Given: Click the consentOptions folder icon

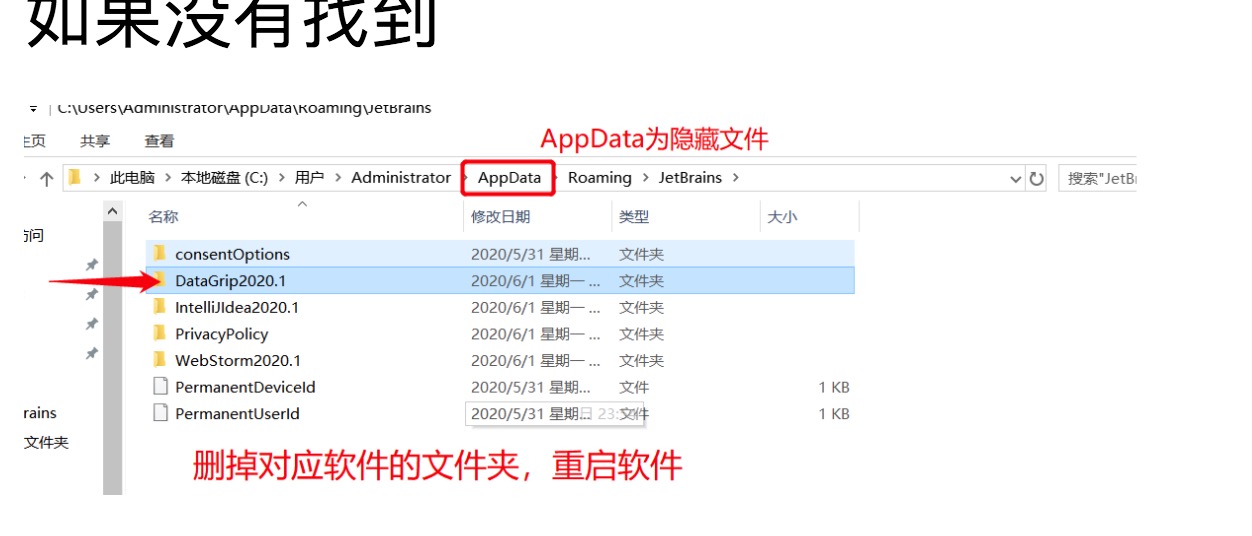Looking at the screenshot, I should pos(160,253).
